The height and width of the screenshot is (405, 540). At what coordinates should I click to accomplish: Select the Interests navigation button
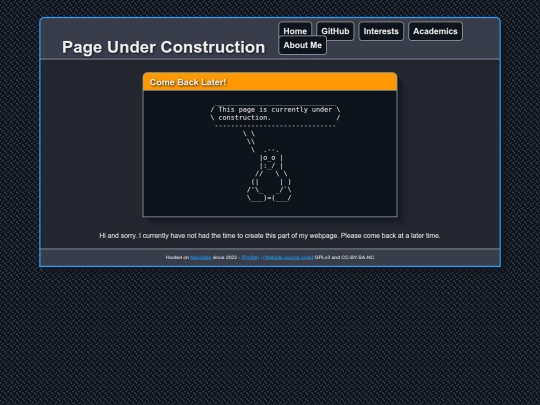tap(381, 31)
